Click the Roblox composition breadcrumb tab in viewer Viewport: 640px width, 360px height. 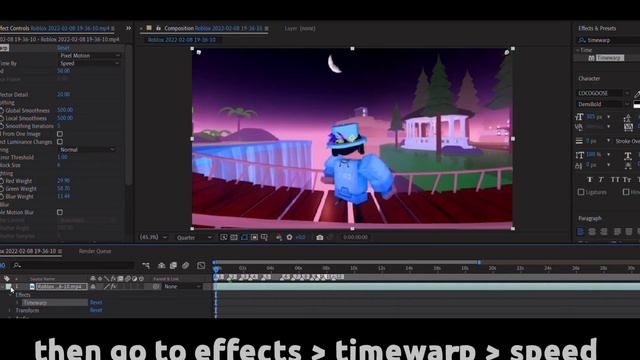[x=182, y=40]
